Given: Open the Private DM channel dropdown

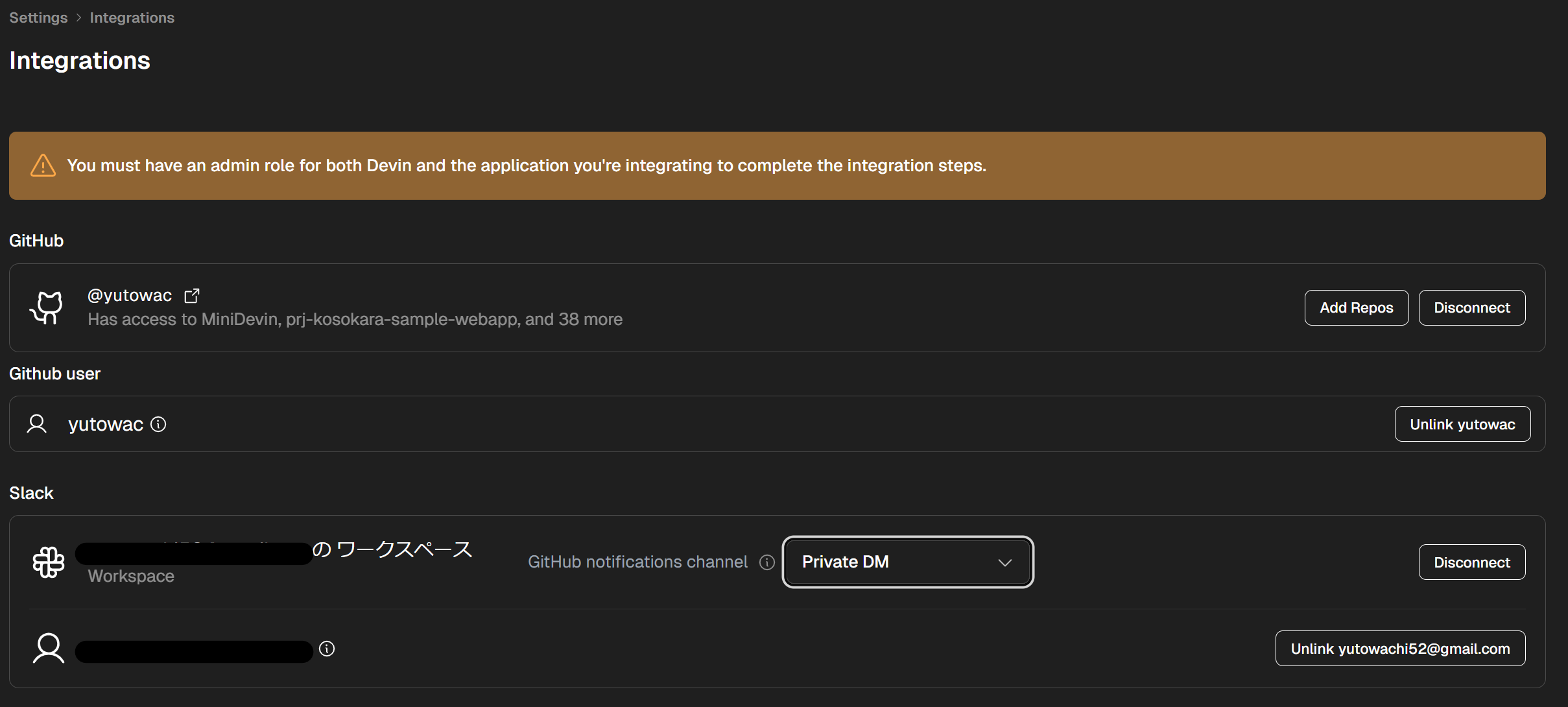Looking at the screenshot, I should pos(907,562).
